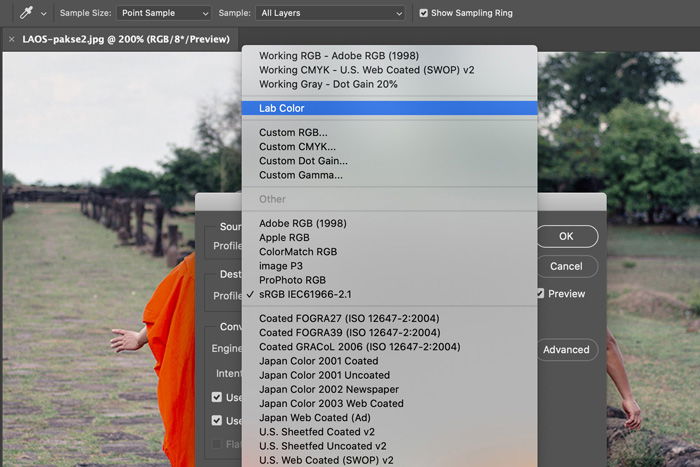This screenshot has height=467, width=700.
Task: Close the LAOS-pakse2.jpg document tab
Action: 12,39
